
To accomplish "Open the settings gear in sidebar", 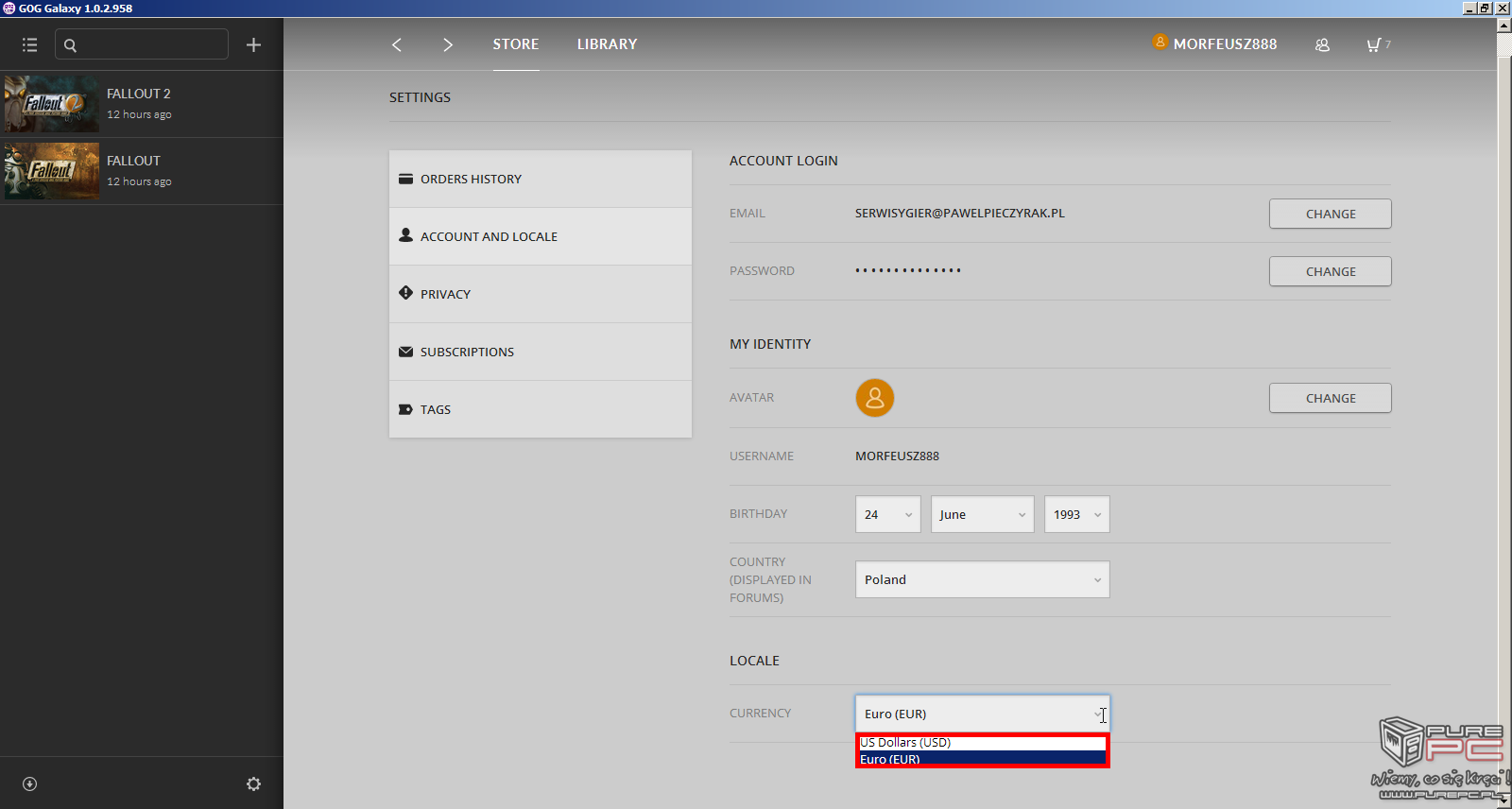I will tap(253, 783).
